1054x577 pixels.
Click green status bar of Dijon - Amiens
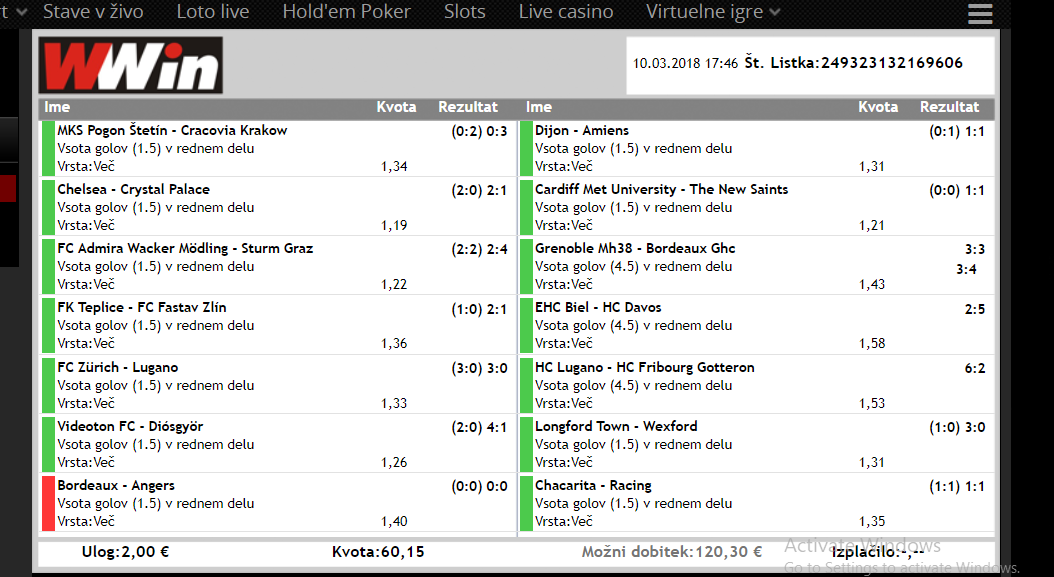tap(526, 148)
